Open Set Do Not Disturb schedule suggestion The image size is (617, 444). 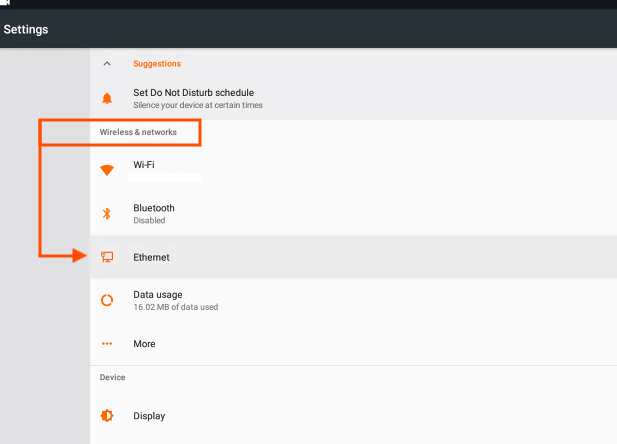[193, 93]
